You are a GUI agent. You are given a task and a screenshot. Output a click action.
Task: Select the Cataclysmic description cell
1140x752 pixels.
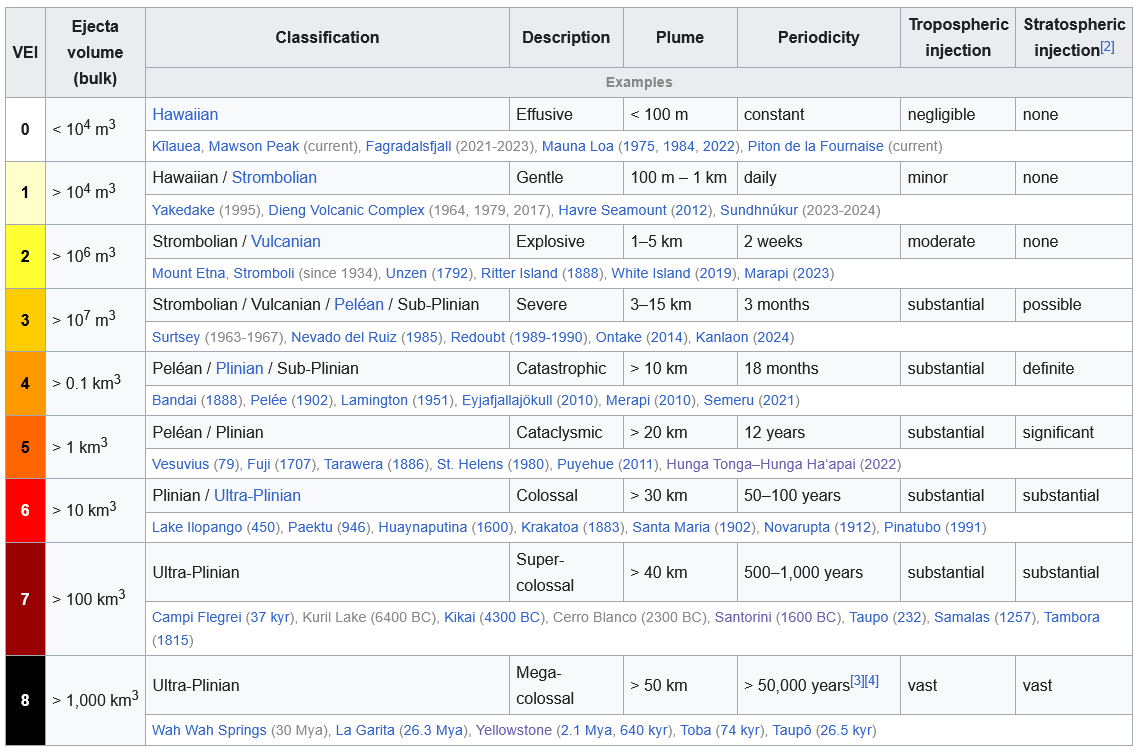coord(566,432)
